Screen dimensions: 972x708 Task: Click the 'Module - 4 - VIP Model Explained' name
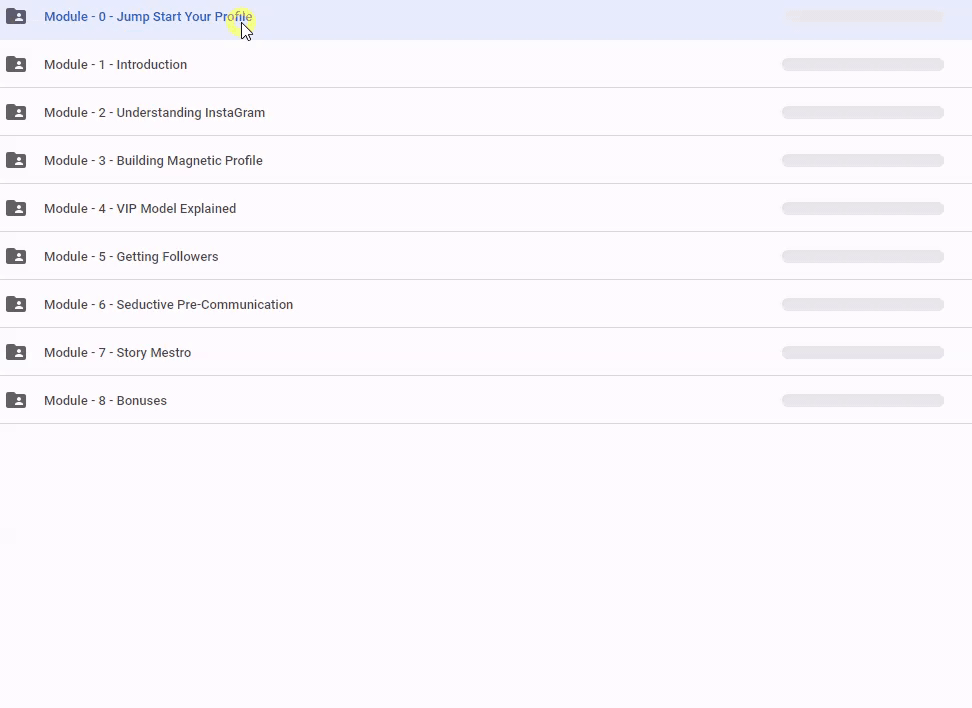pos(140,209)
